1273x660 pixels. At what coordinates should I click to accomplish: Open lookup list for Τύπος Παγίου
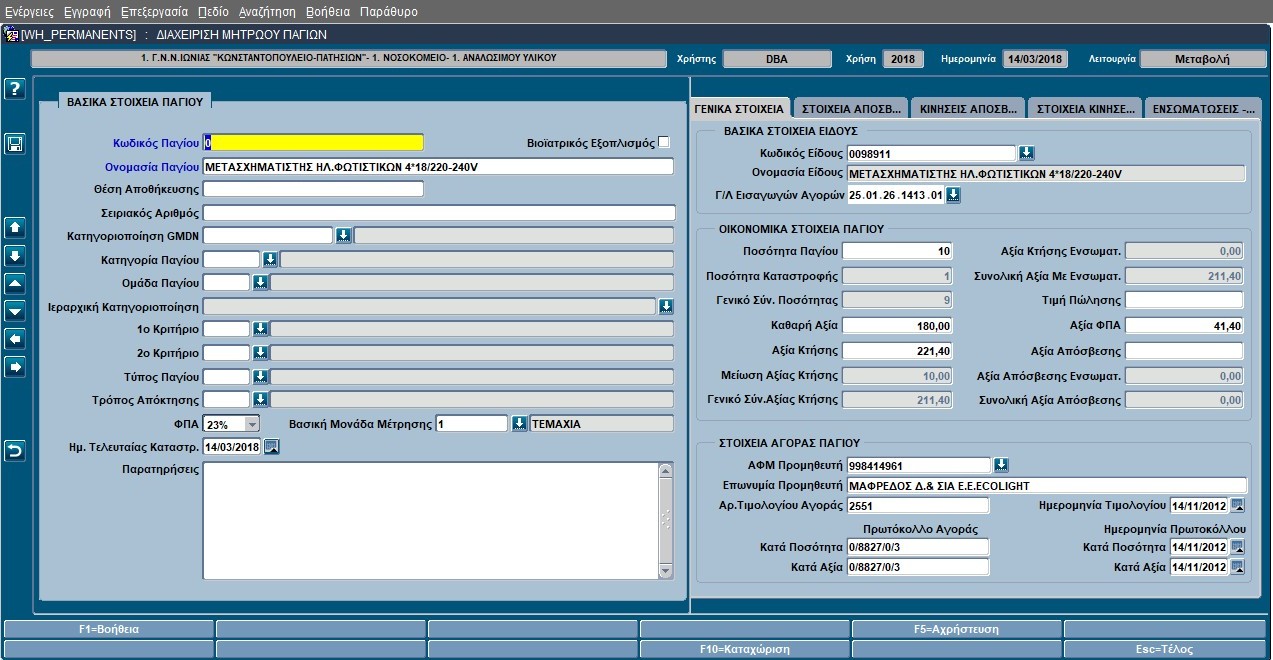(x=260, y=377)
